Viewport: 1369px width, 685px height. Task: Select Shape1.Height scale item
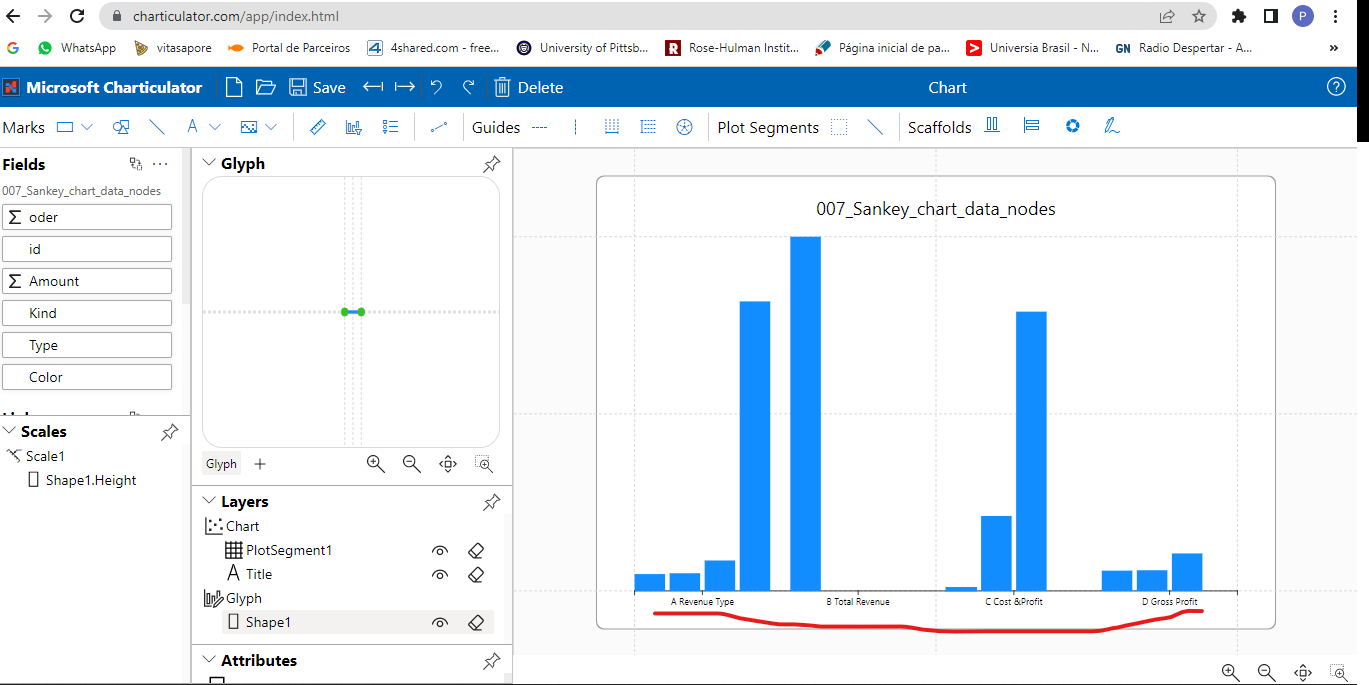(91, 480)
